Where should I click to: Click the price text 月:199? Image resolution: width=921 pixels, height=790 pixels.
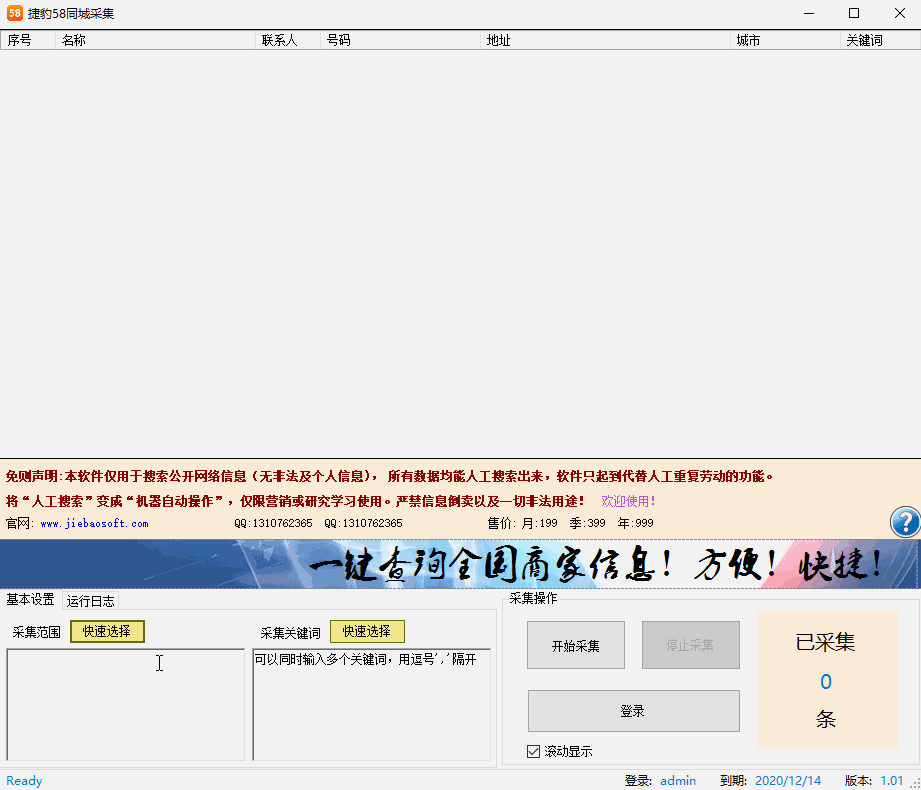pyautogui.click(x=539, y=523)
